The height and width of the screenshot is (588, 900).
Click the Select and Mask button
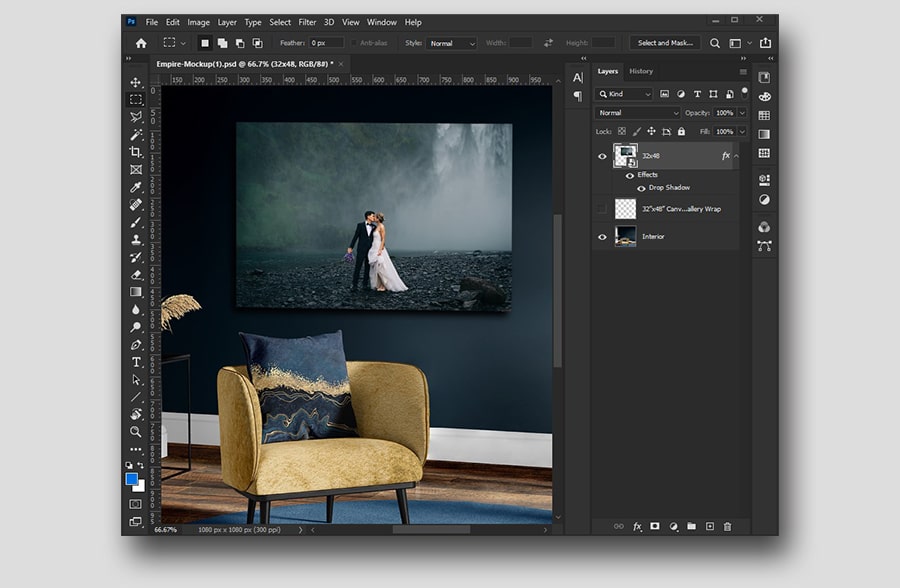pyautogui.click(x=665, y=43)
